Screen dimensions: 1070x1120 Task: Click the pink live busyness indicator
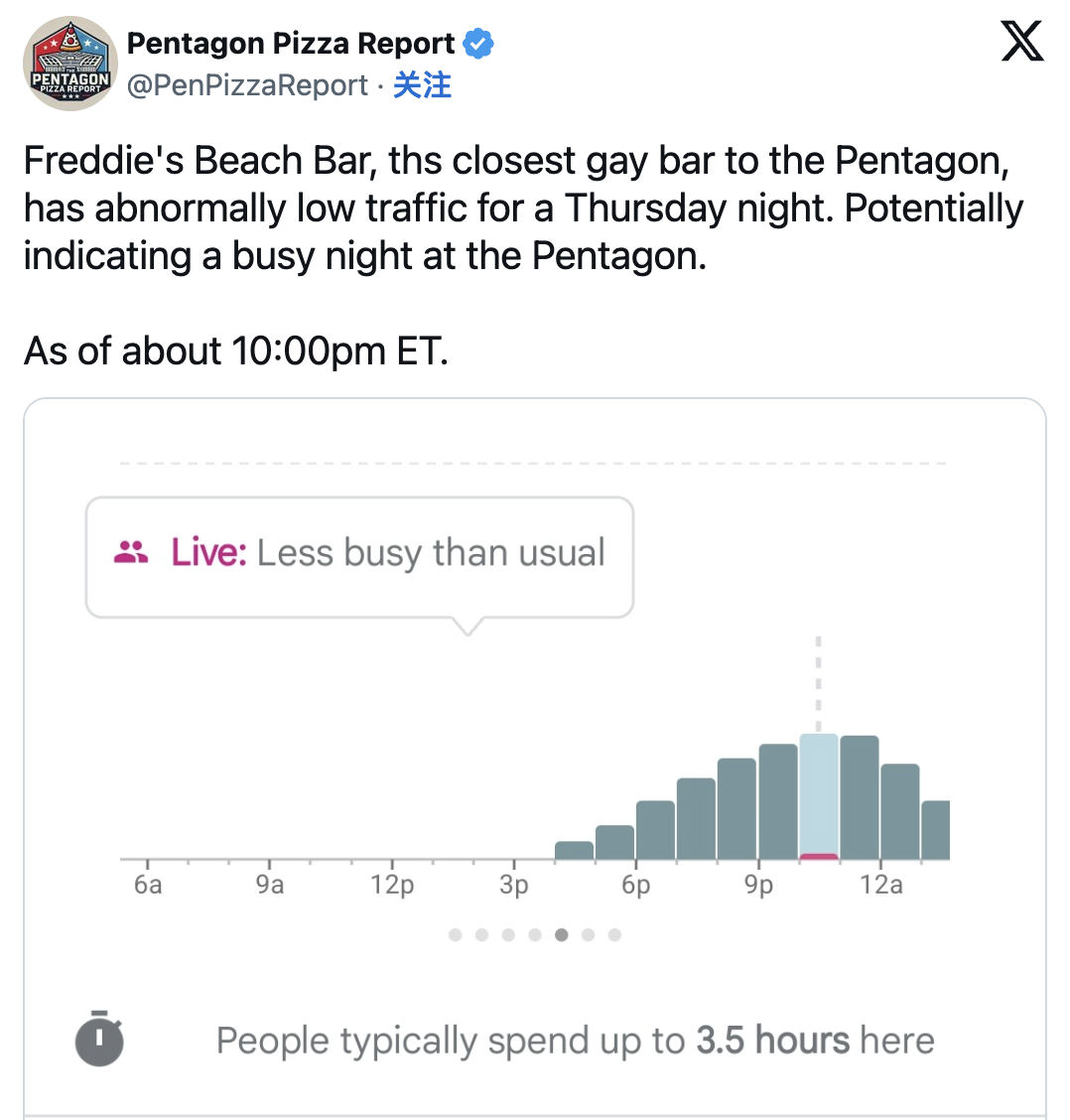(819, 856)
